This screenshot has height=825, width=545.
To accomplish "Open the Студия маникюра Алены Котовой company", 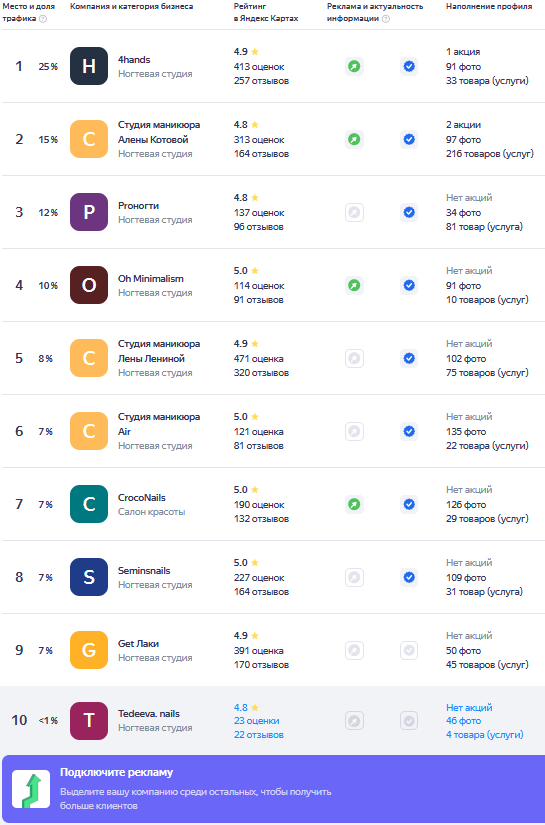I will pyautogui.click(x=159, y=132).
